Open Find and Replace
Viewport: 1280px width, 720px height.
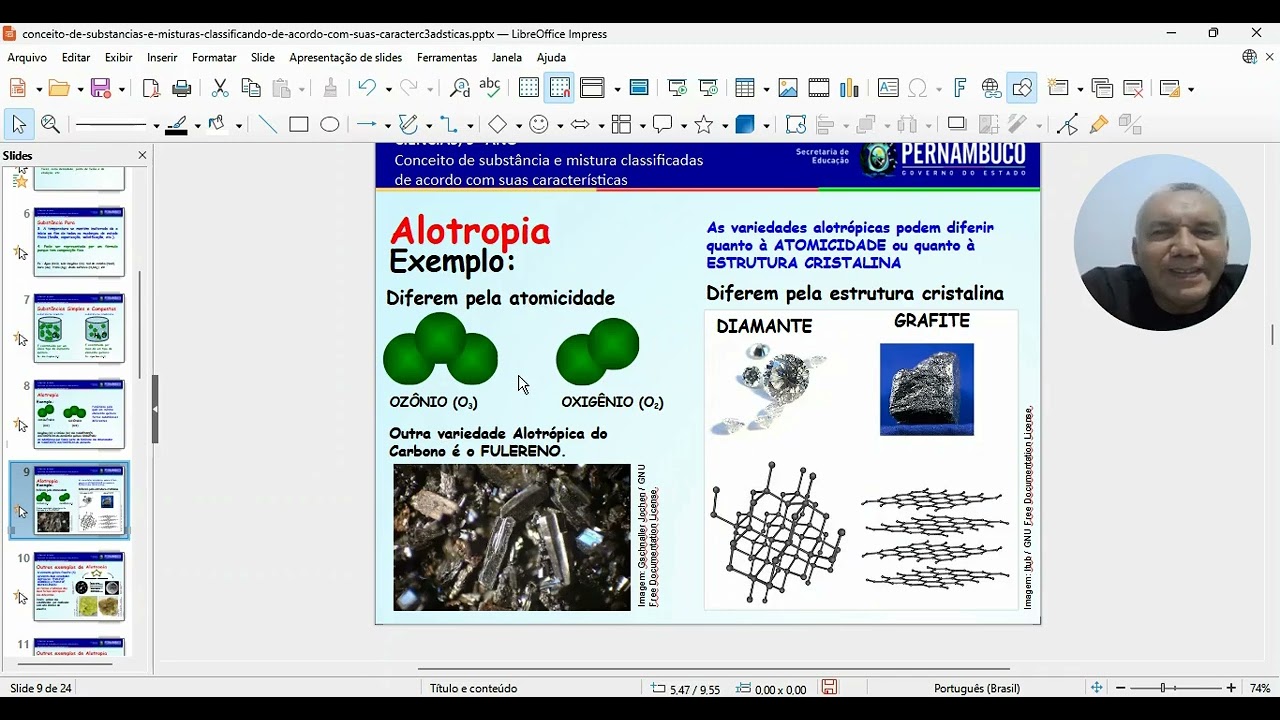[x=460, y=88]
